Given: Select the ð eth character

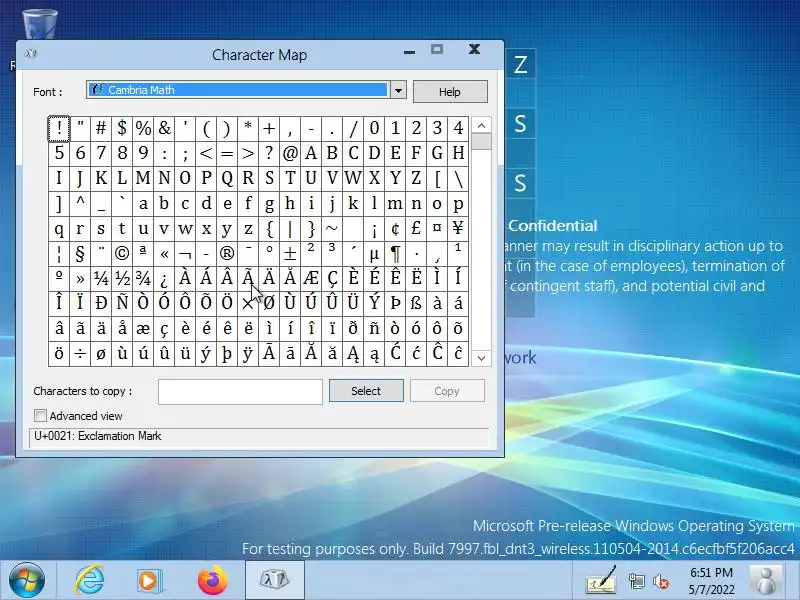Looking at the screenshot, I should [x=353, y=329].
